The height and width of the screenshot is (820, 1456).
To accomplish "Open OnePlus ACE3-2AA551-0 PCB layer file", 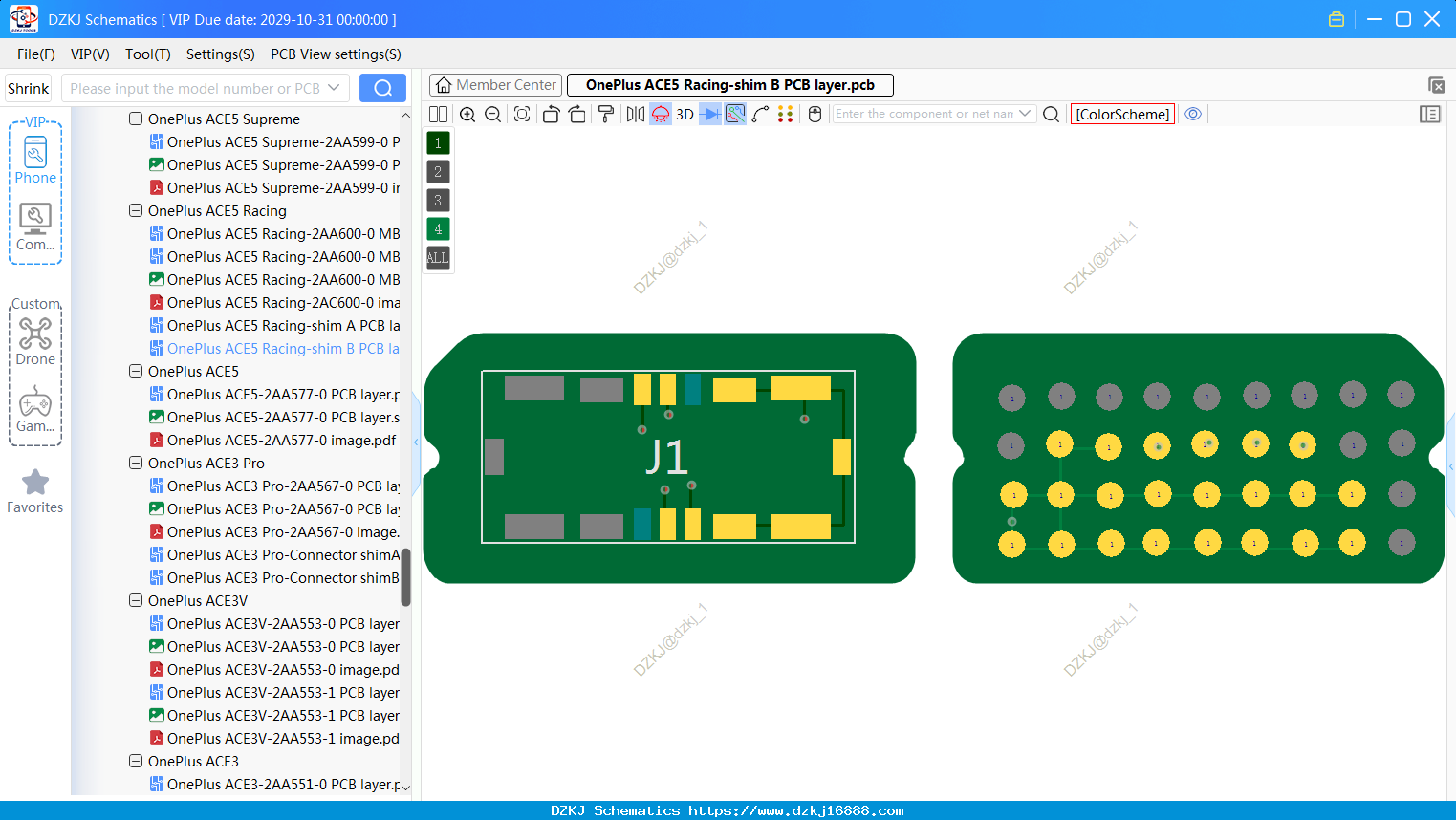I will tap(274, 784).
